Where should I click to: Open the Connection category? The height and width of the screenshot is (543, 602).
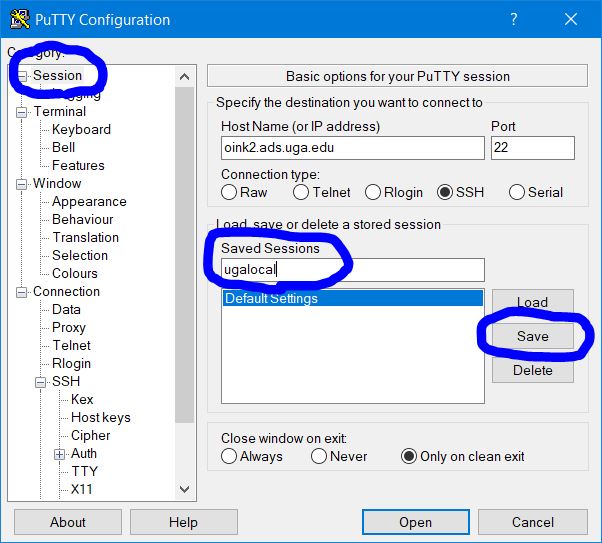[66, 291]
